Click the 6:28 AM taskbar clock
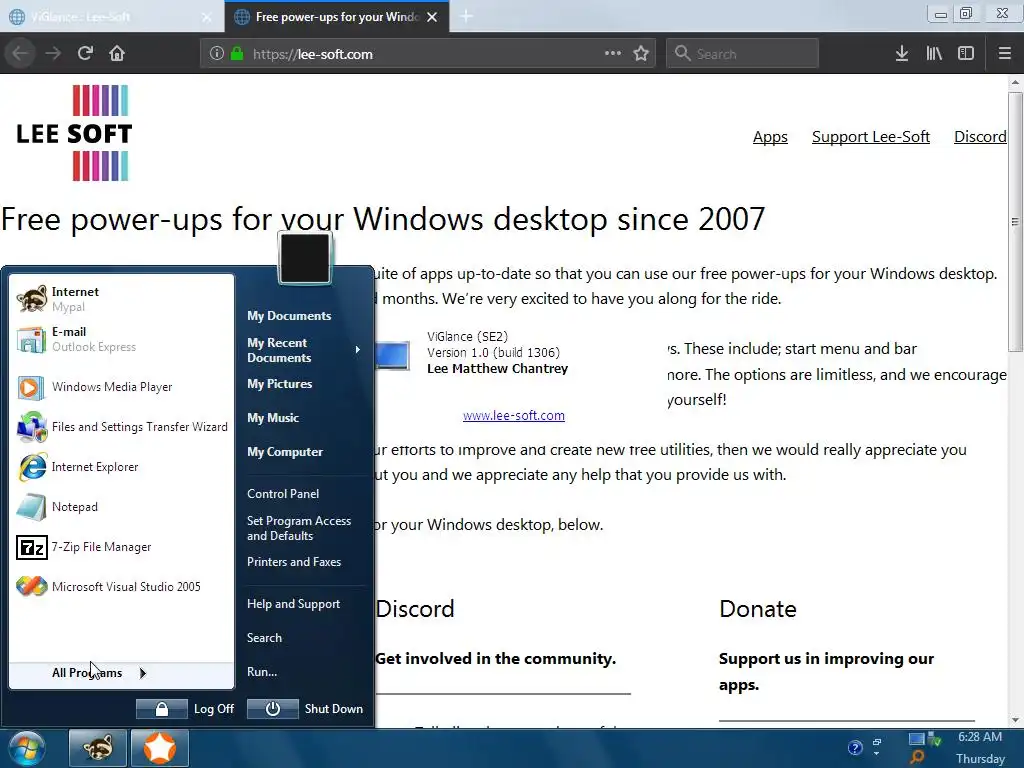Image resolution: width=1024 pixels, height=768 pixels. pos(980,737)
